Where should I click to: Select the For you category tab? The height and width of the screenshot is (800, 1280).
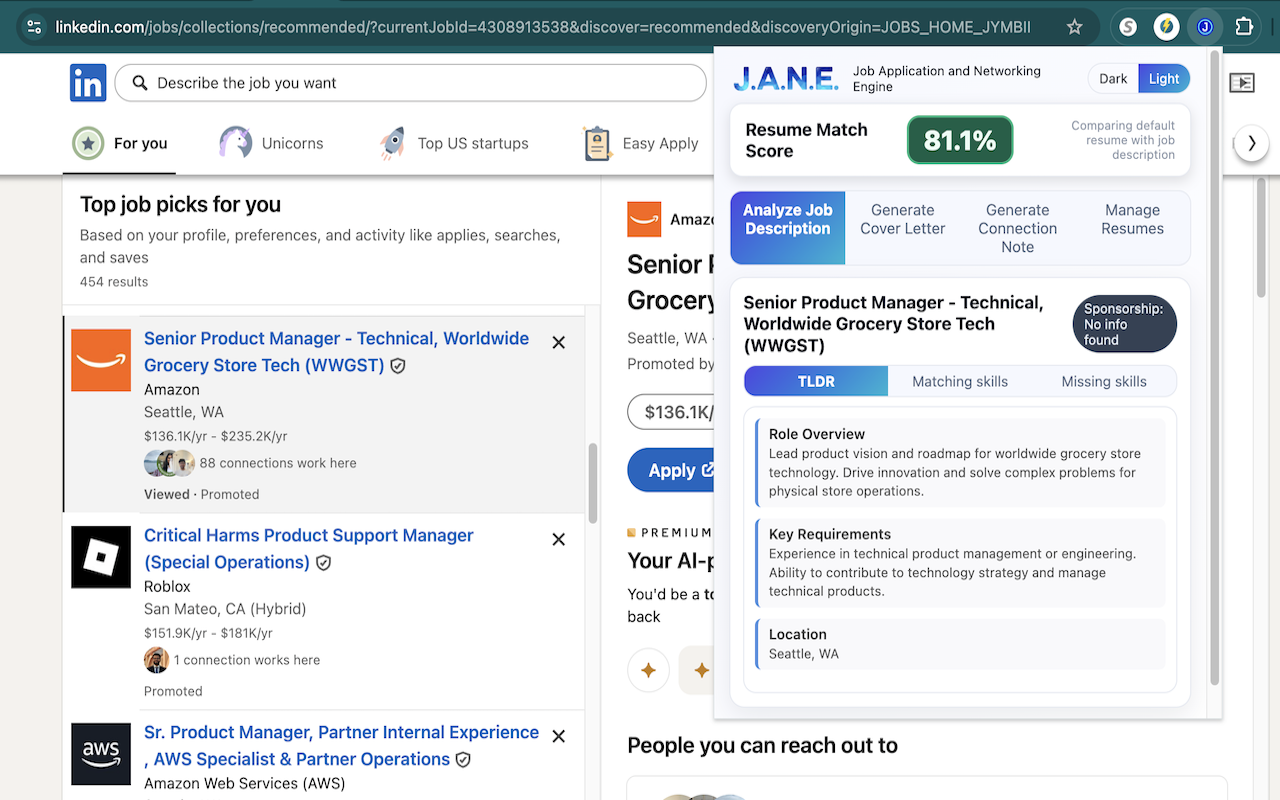pos(120,143)
